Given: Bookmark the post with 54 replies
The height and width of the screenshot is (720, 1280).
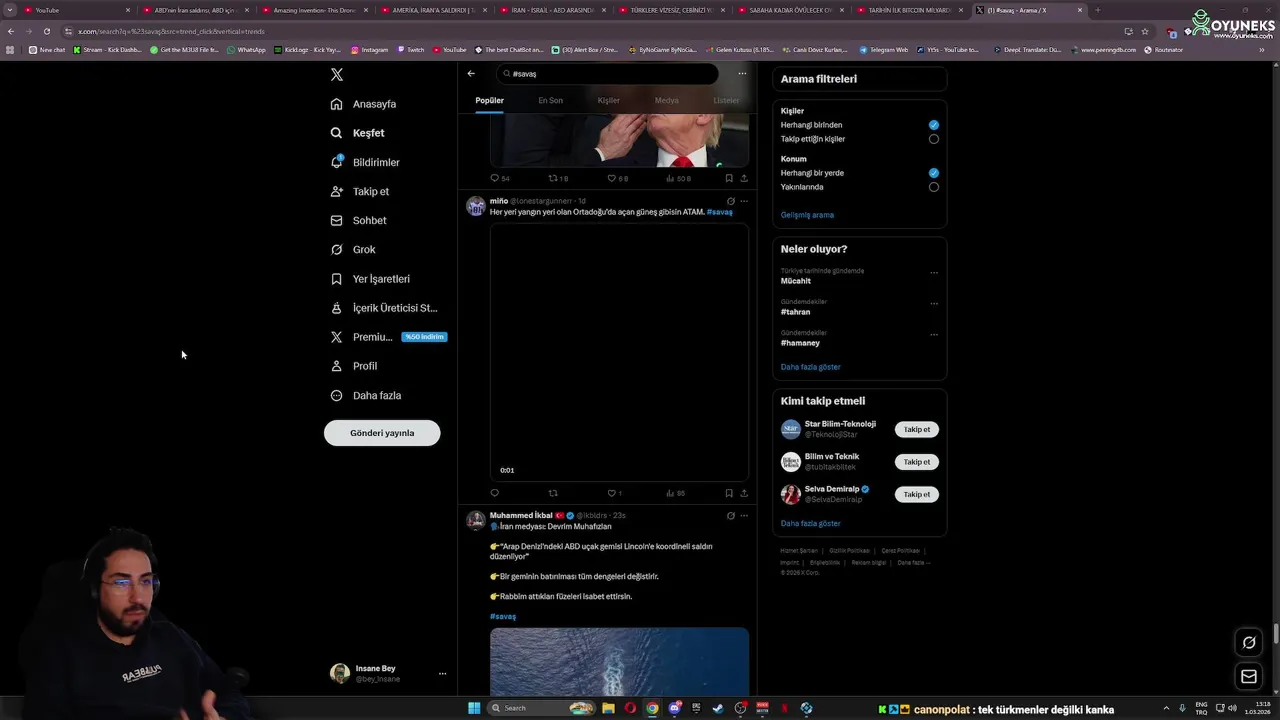Looking at the screenshot, I should pyautogui.click(x=729, y=178).
